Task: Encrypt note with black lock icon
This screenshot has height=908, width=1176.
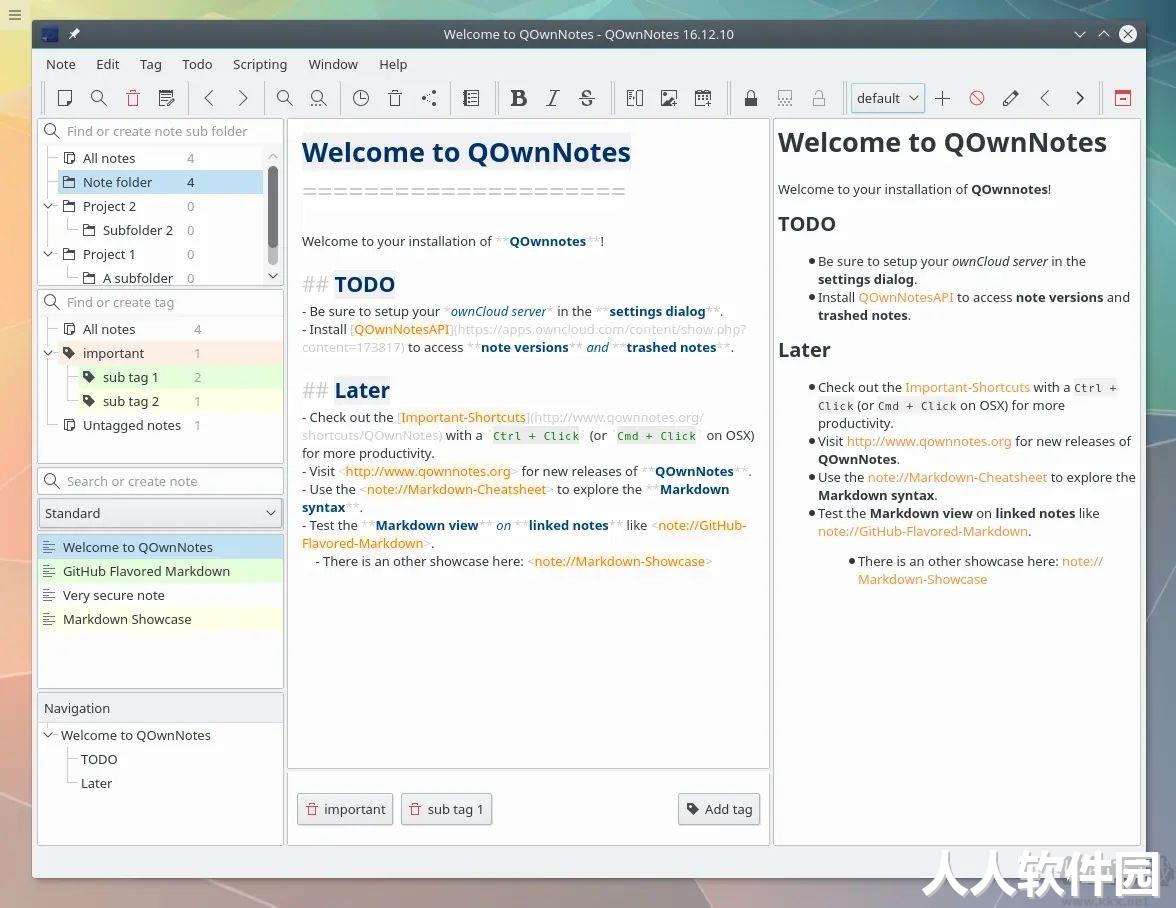Action: [x=751, y=98]
